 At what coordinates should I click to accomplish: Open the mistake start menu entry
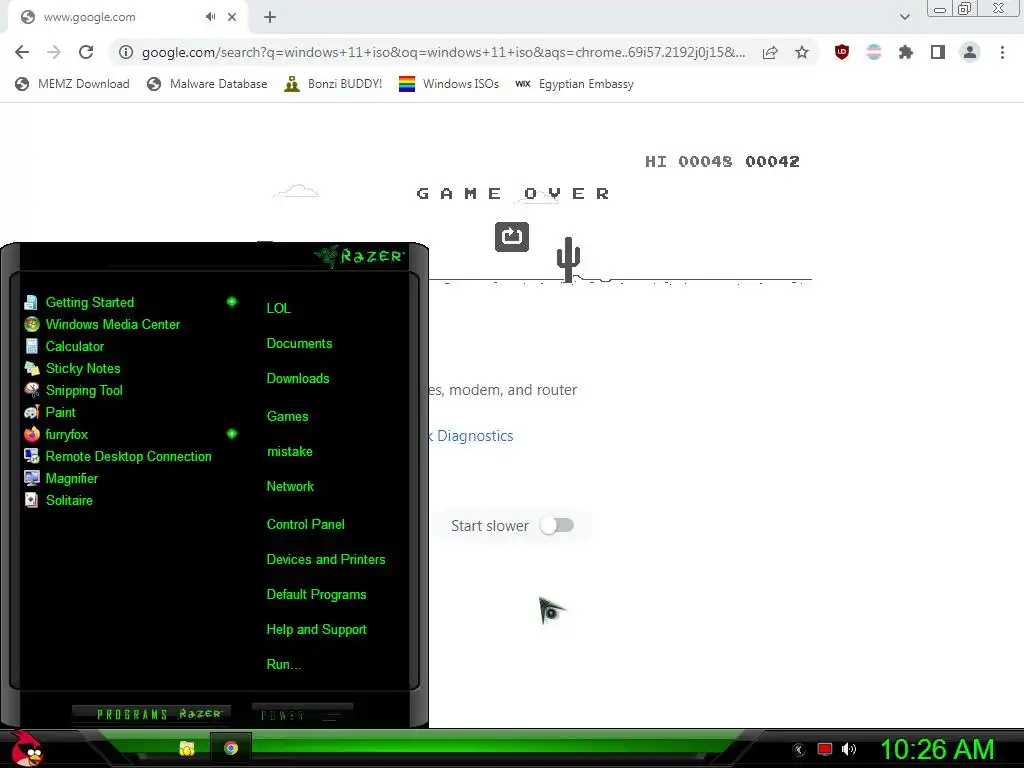pyautogui.click(x=289, y=451)
